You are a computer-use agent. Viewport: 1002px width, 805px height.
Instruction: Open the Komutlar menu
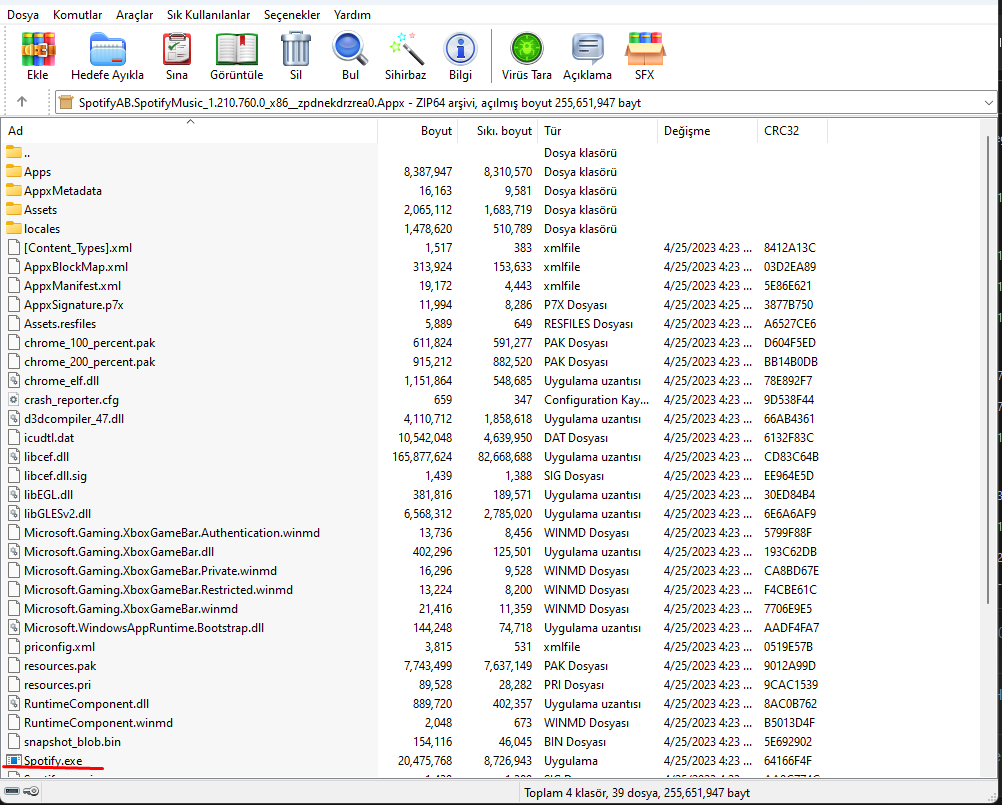click(x=77, y=15)
